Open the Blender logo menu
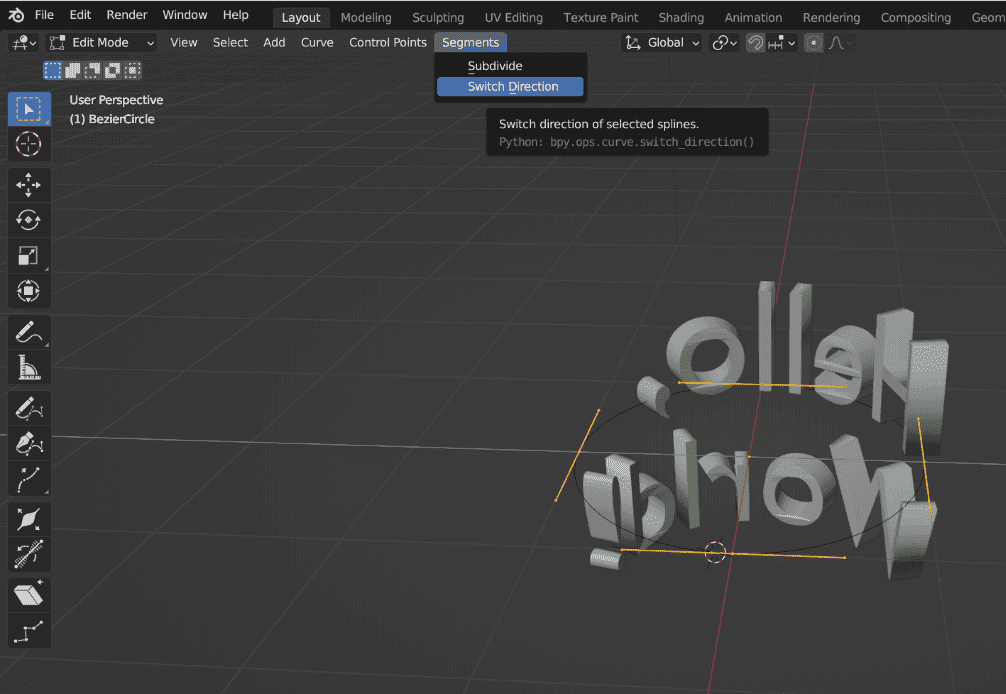Image resolution: width=1006 pixels, height=694 pixels. [16, 15]
